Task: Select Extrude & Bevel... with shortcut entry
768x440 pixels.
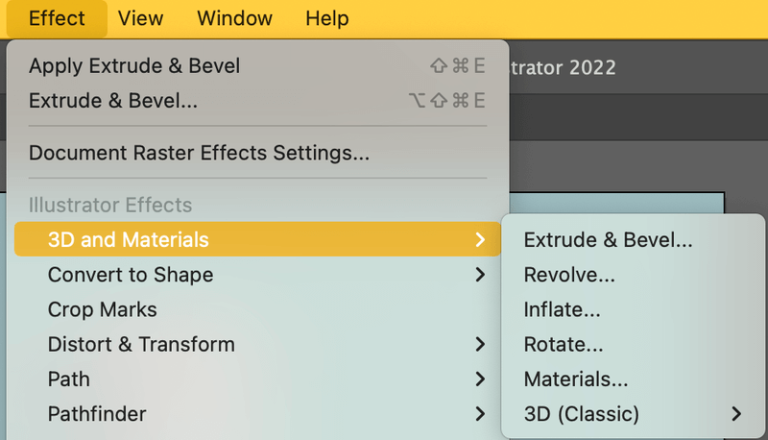Action: coord(113,101)
